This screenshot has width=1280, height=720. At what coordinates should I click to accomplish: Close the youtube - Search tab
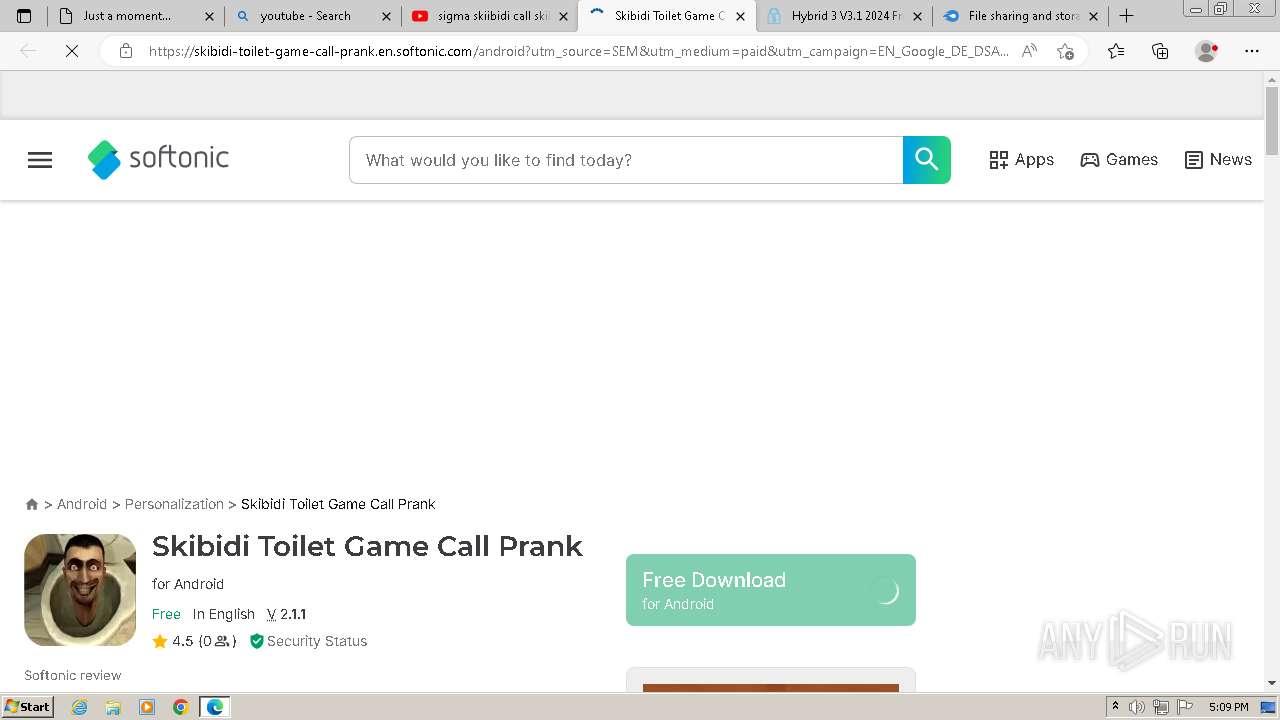386,17
